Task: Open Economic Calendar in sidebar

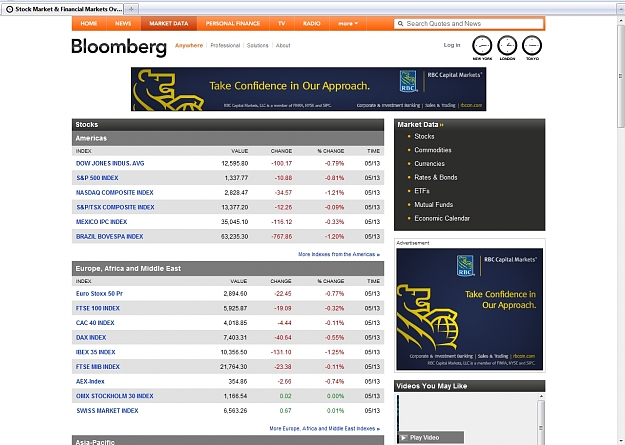Action: point(442,218)
